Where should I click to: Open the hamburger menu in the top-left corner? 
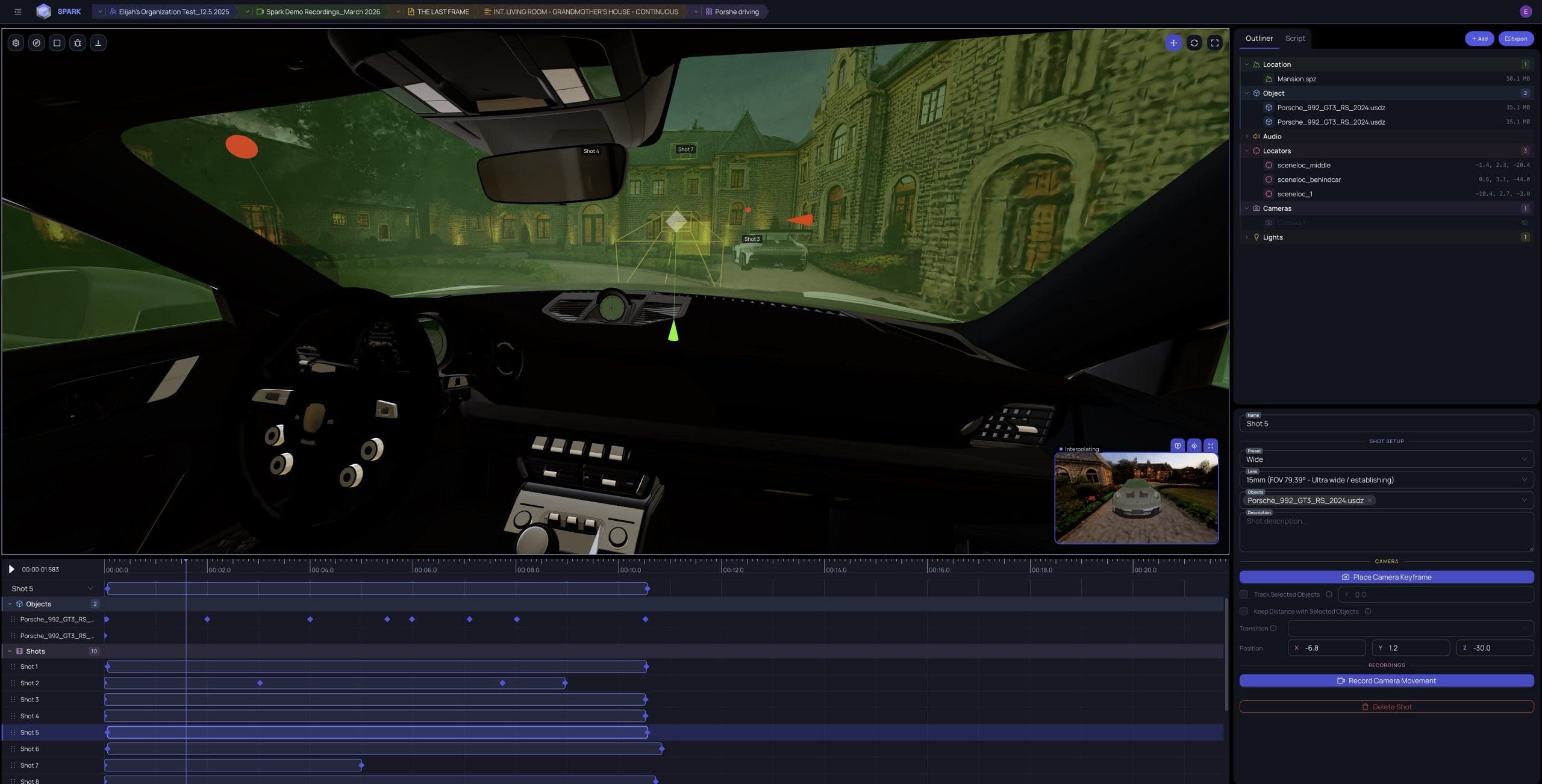(x=17, y=11)
